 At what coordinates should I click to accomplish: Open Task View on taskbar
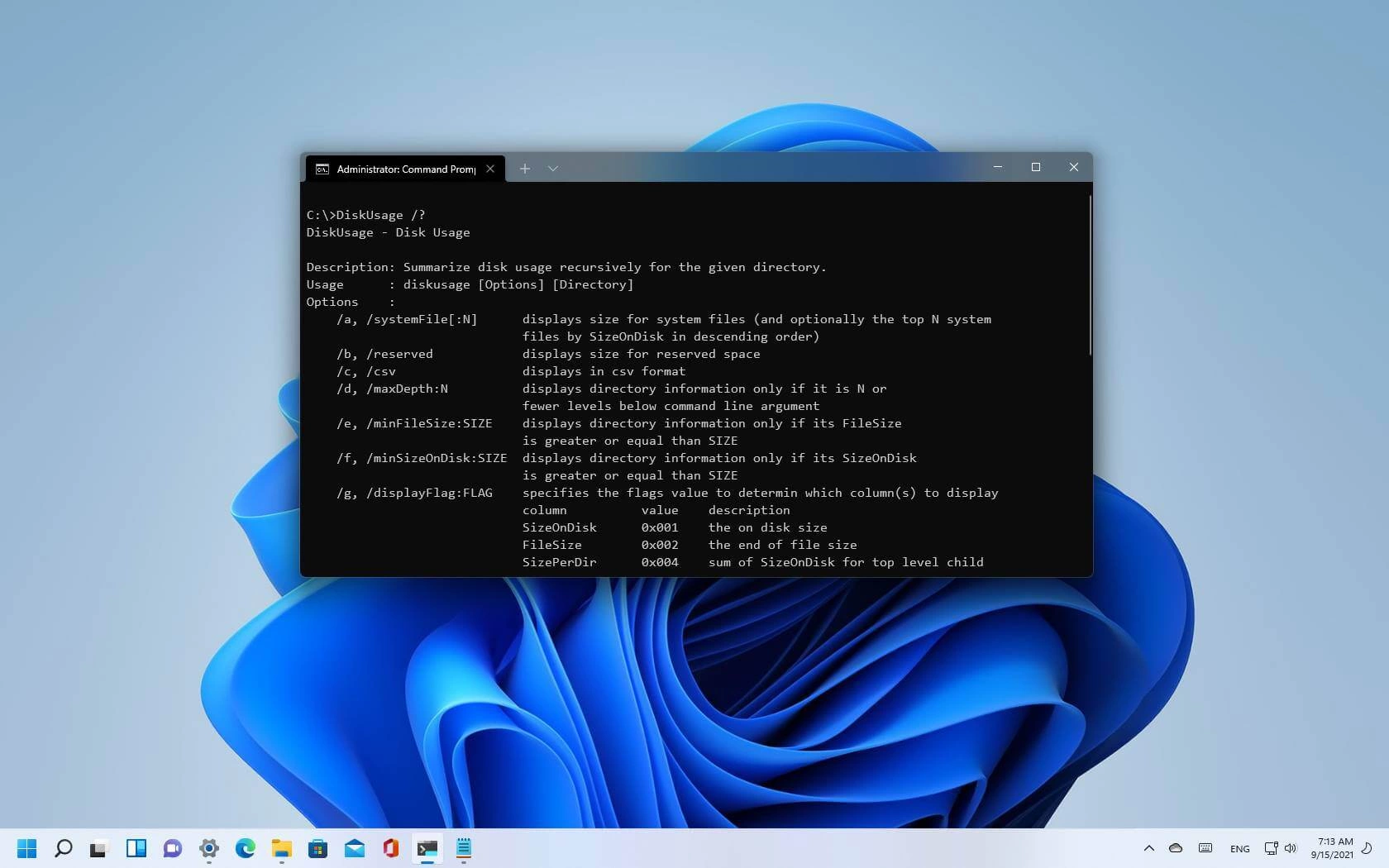click(99, 848)
